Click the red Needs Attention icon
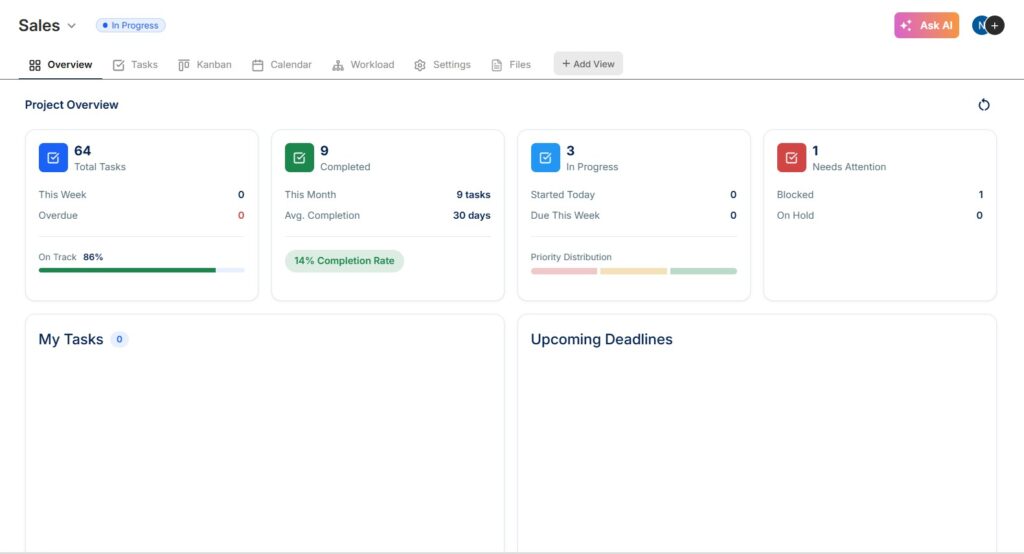Image resolution: width=1024 pixels, height=554 pixels. (x=791, y=158)
